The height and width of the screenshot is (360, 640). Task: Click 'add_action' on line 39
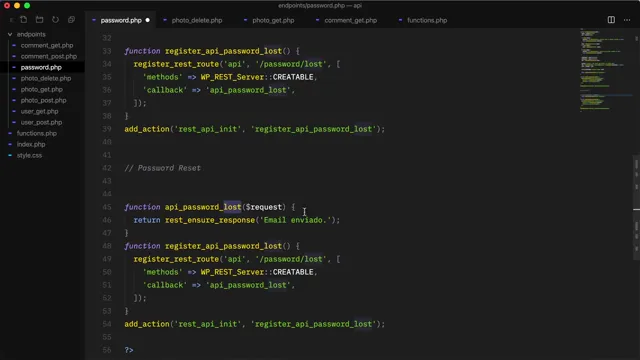147,129
